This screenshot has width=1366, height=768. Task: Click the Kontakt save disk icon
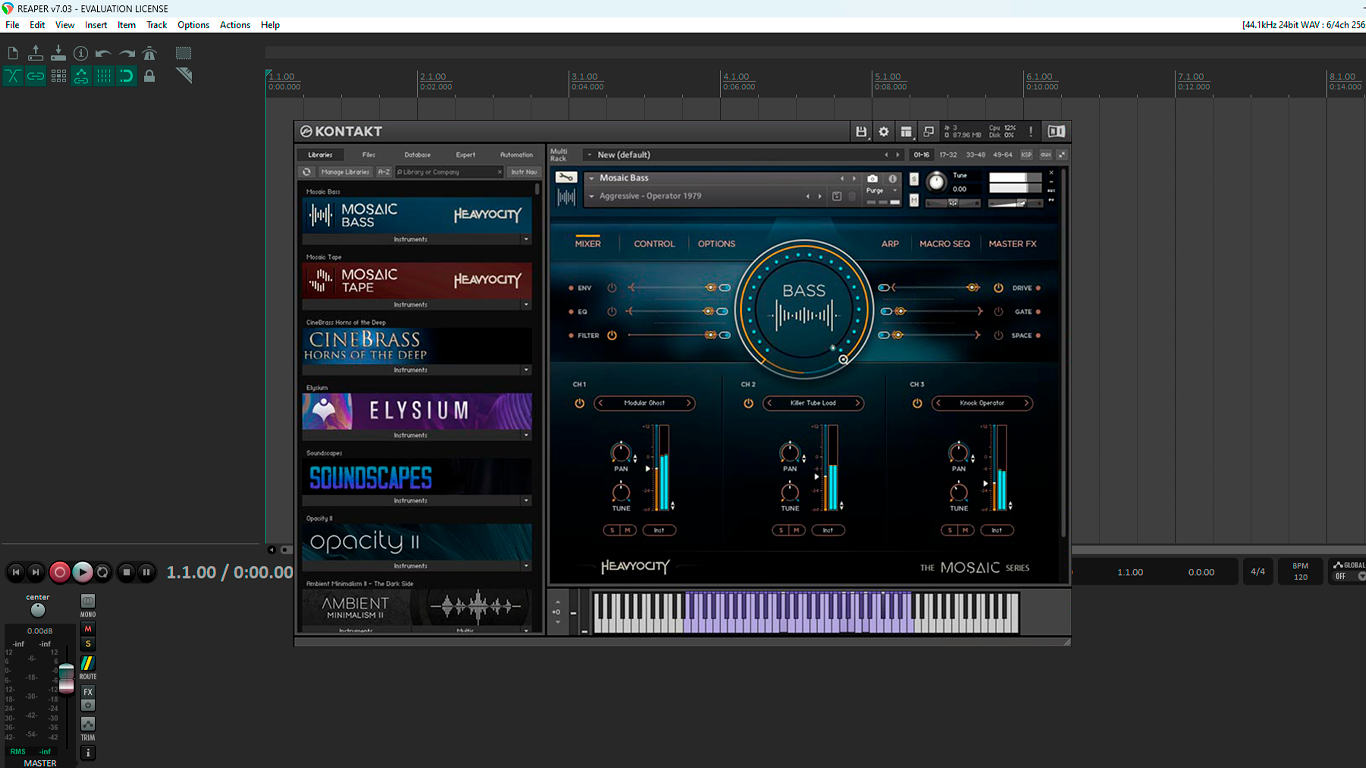tap(861, 131)
